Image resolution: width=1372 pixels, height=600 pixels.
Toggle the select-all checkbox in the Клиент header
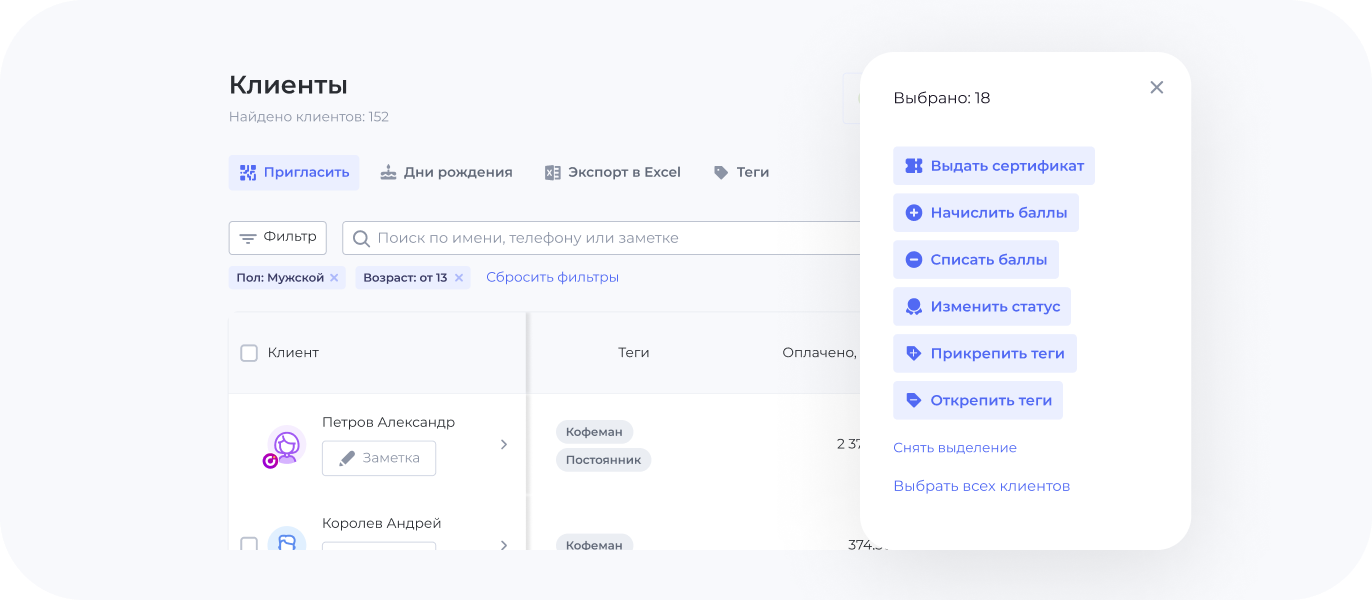249,352
